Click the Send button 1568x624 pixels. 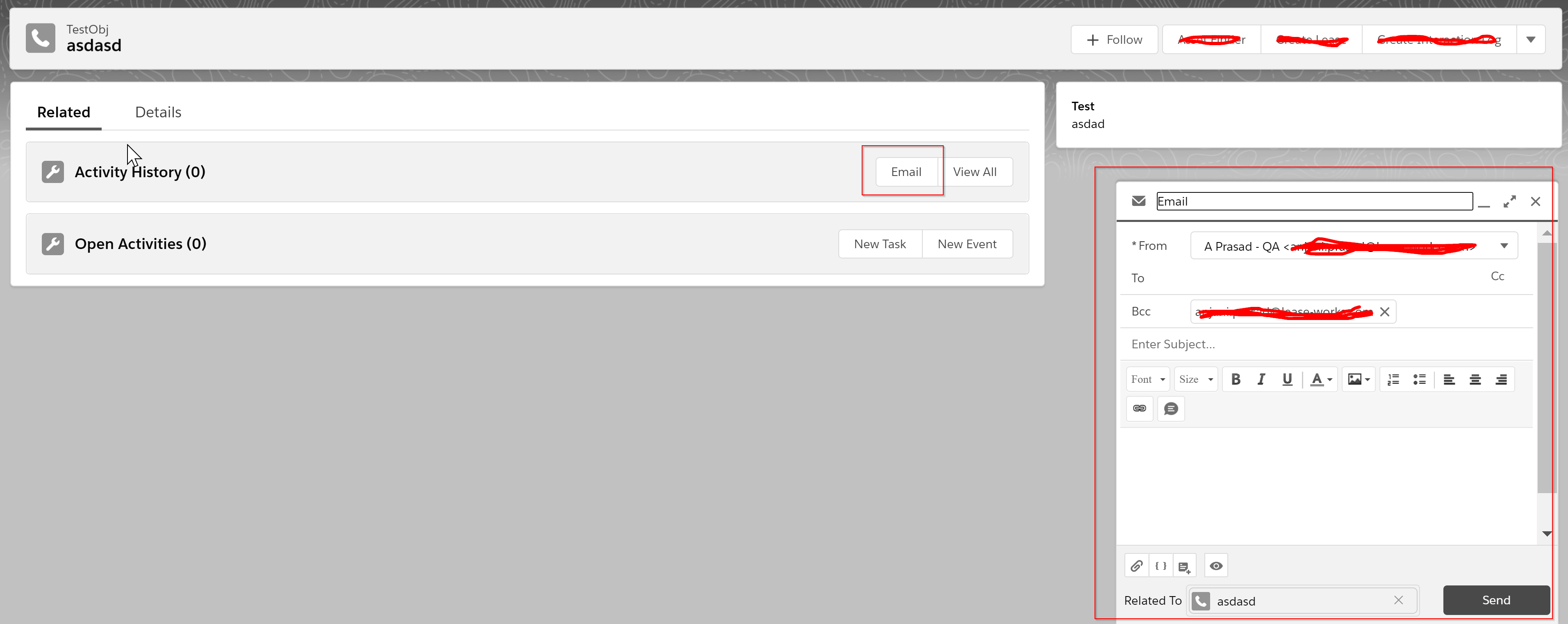coord(1495,600)
